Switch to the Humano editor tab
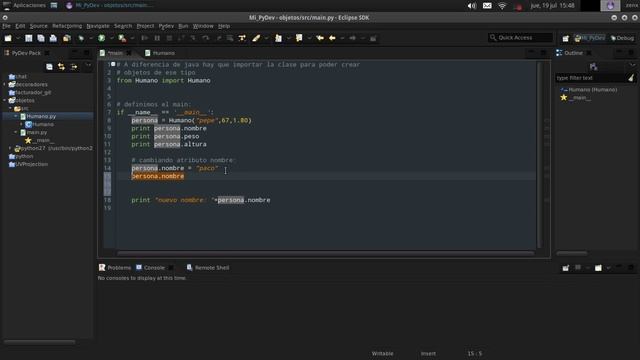This screenshot has width=640, height=360. 160,53
